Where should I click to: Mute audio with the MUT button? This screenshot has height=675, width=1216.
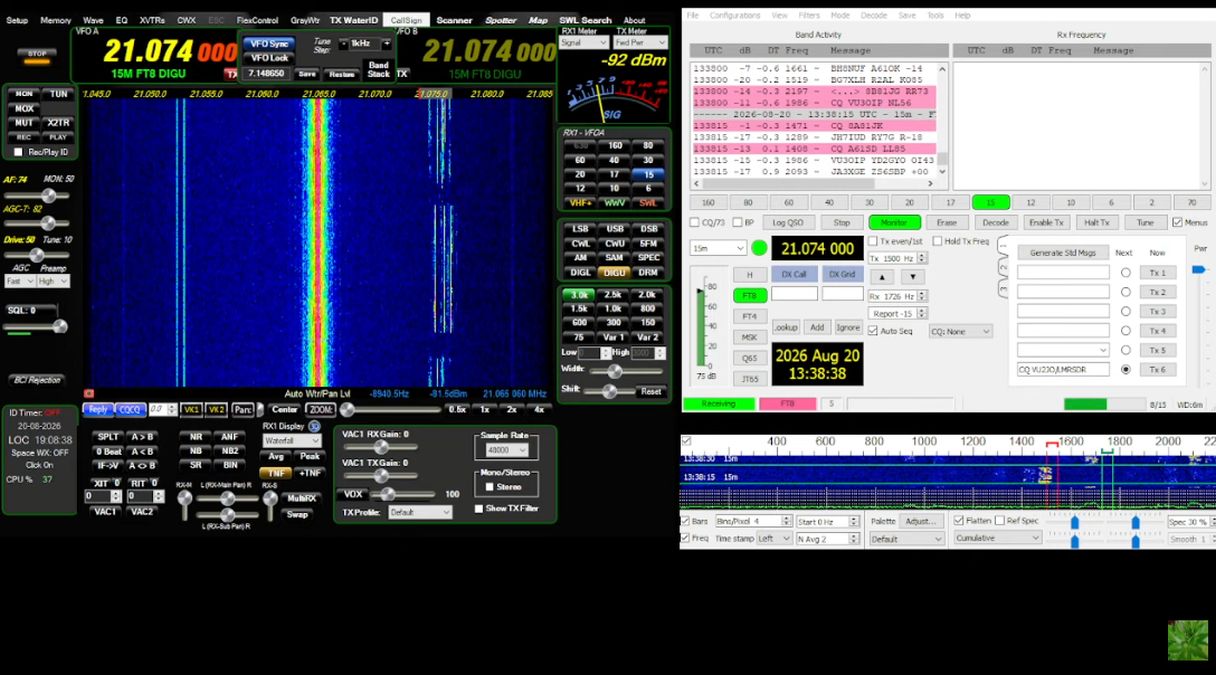pos(24,123)
